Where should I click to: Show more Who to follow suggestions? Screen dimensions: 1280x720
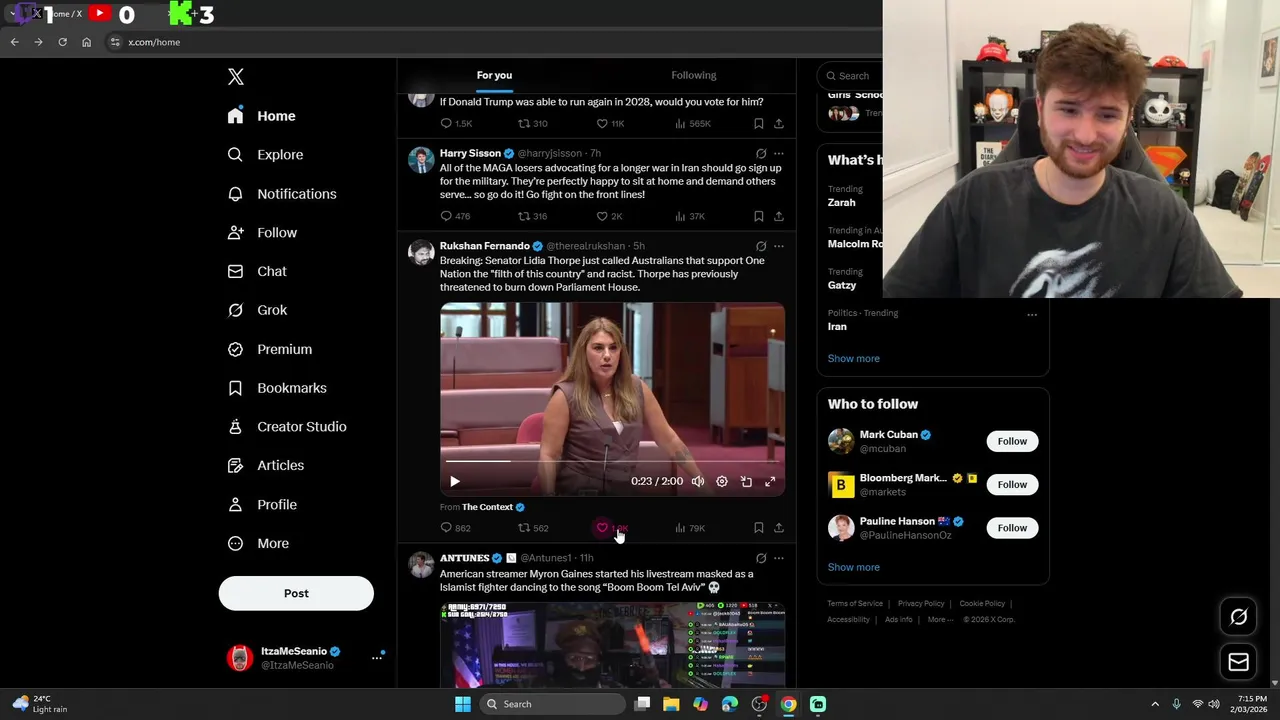(x=853, y=567)
